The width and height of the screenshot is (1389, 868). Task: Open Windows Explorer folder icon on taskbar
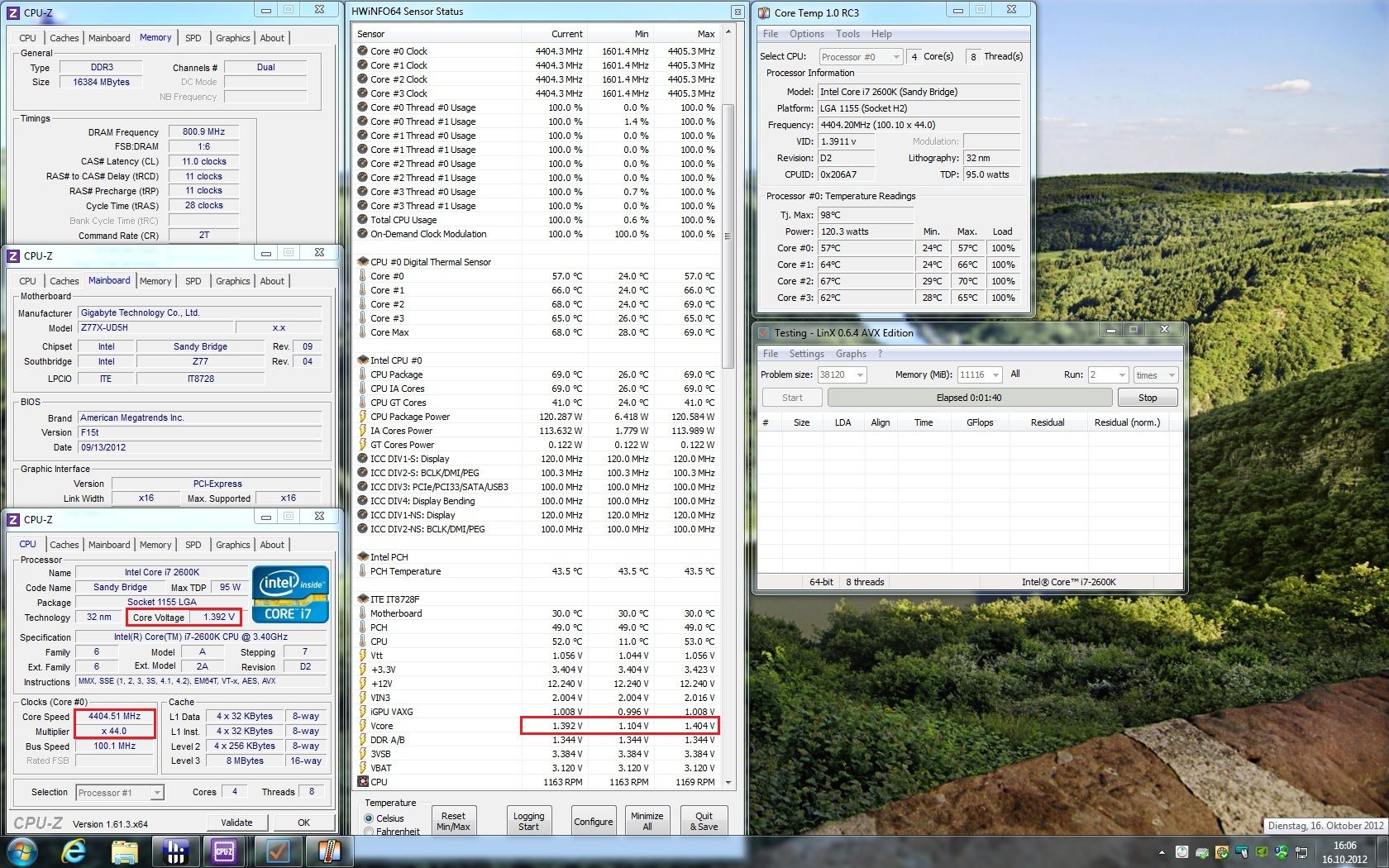[125, 852]
